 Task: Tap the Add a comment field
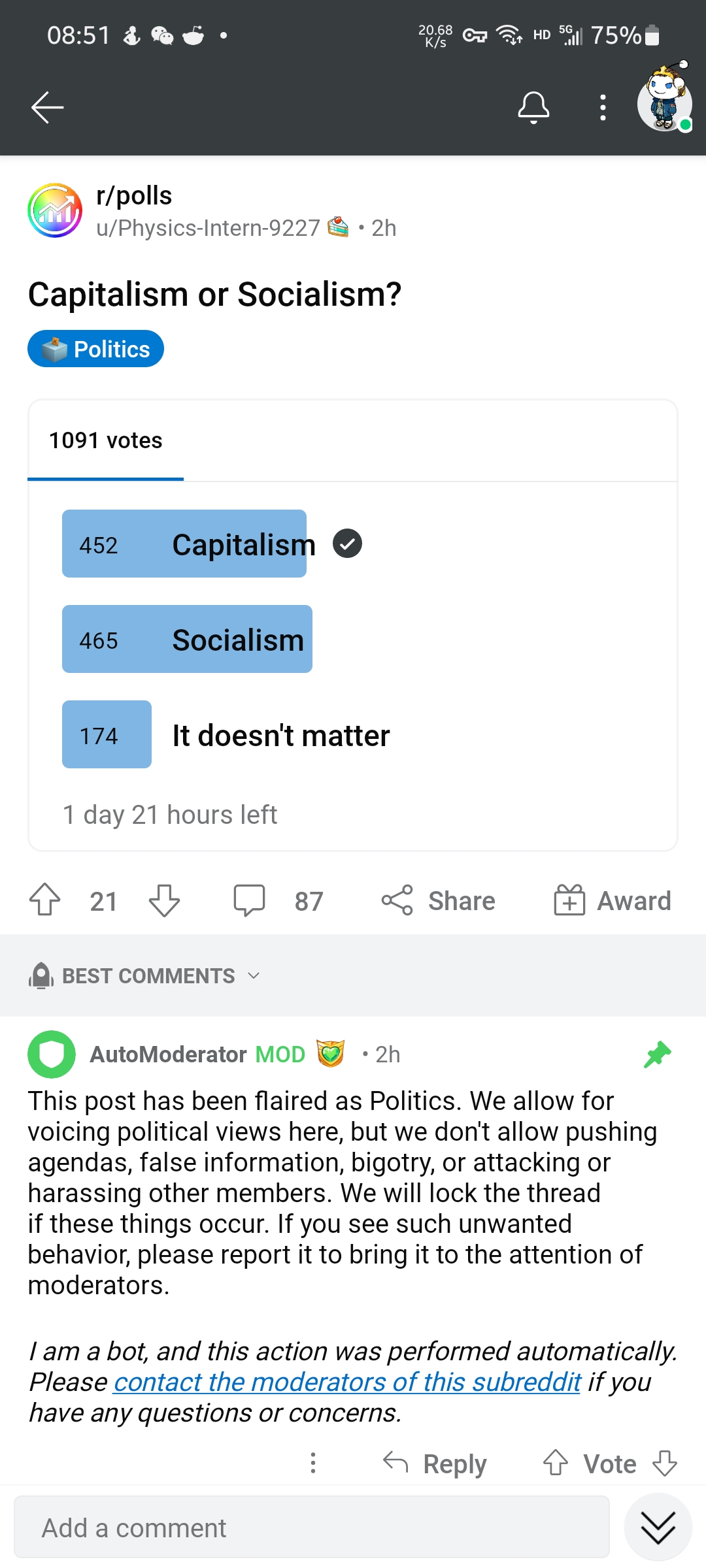pyautogui.click(x=312, y=1527)
